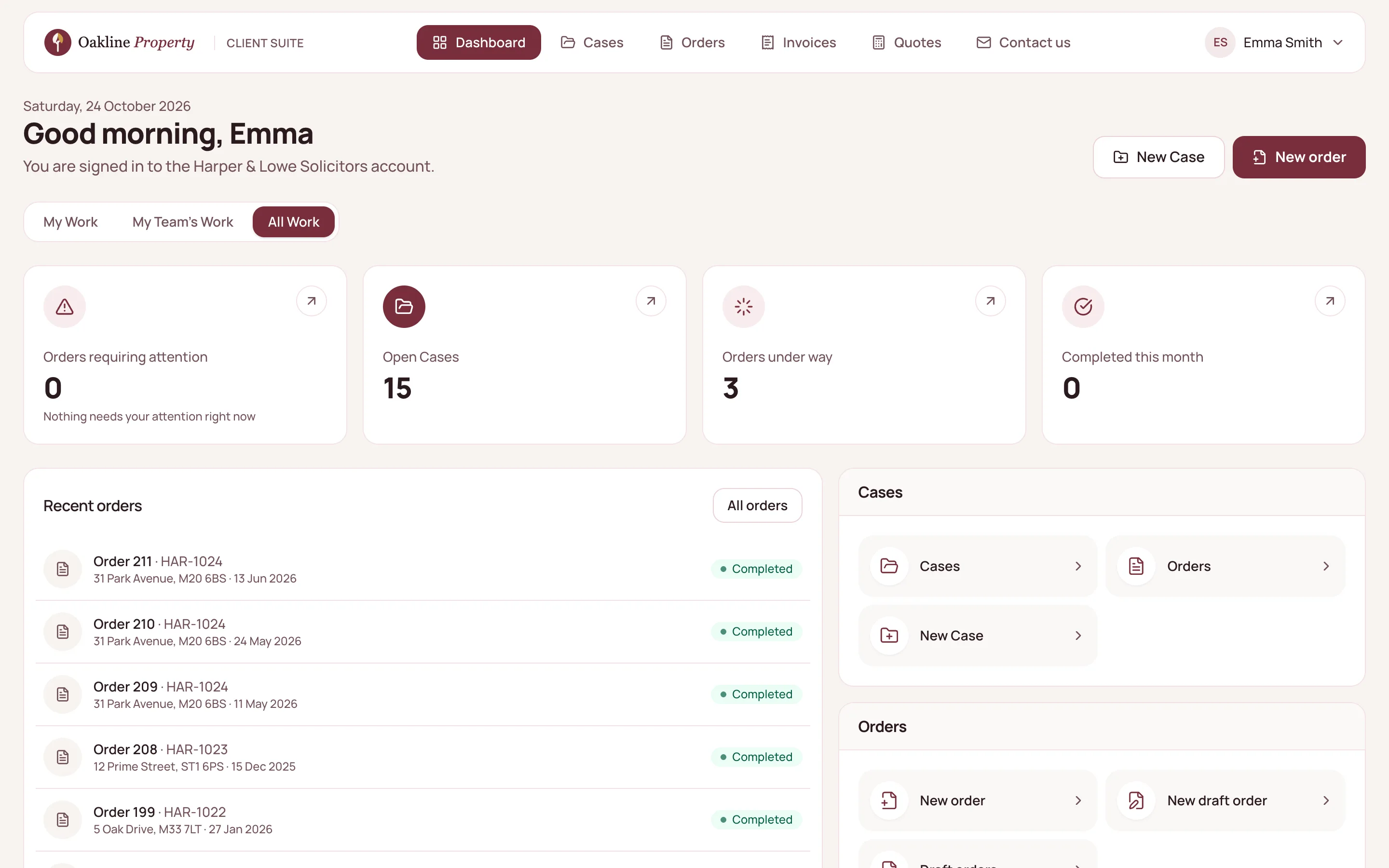Open Order 211 row title
This screenshot has height=868, width=1389.
click(x=122, y=561)
